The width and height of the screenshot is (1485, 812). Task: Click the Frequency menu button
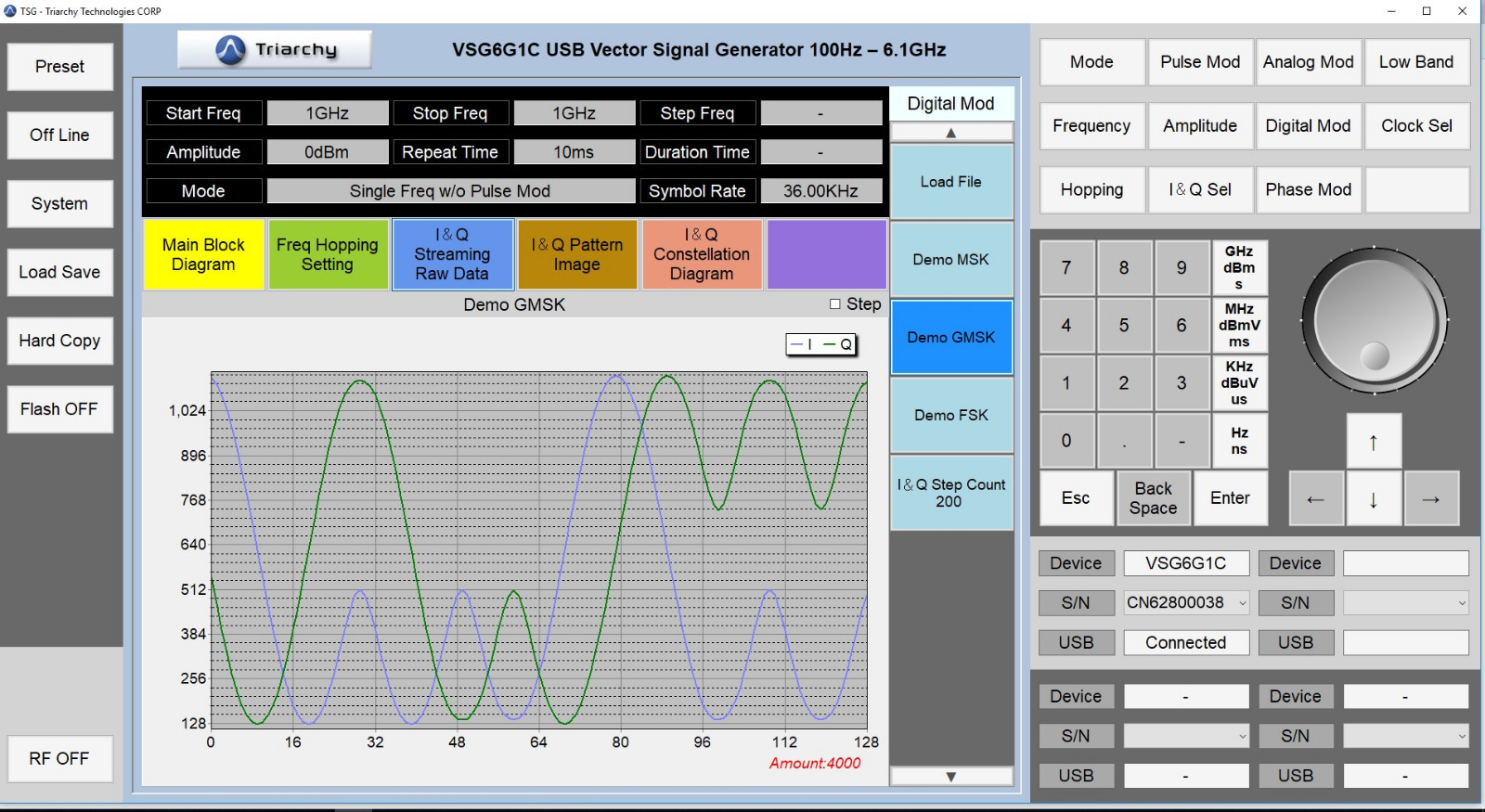(1092, 126)
